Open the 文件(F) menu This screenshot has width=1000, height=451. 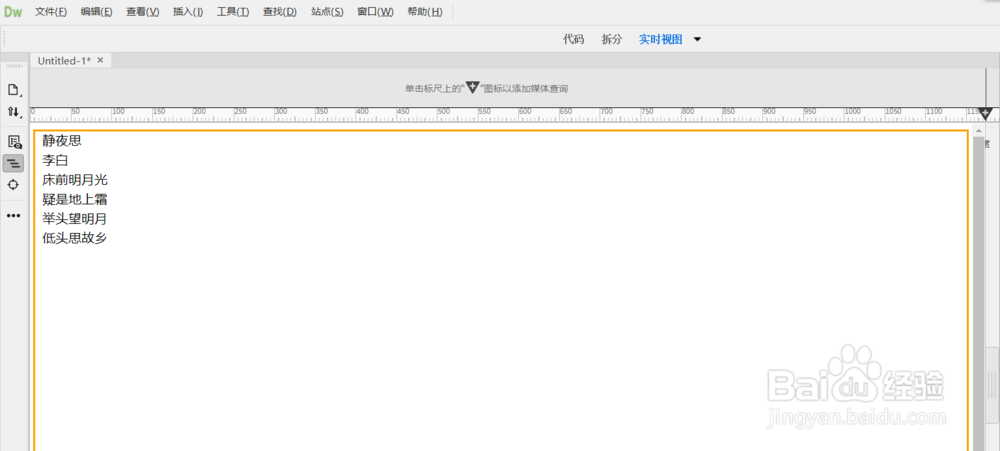(x=51, y=12)
